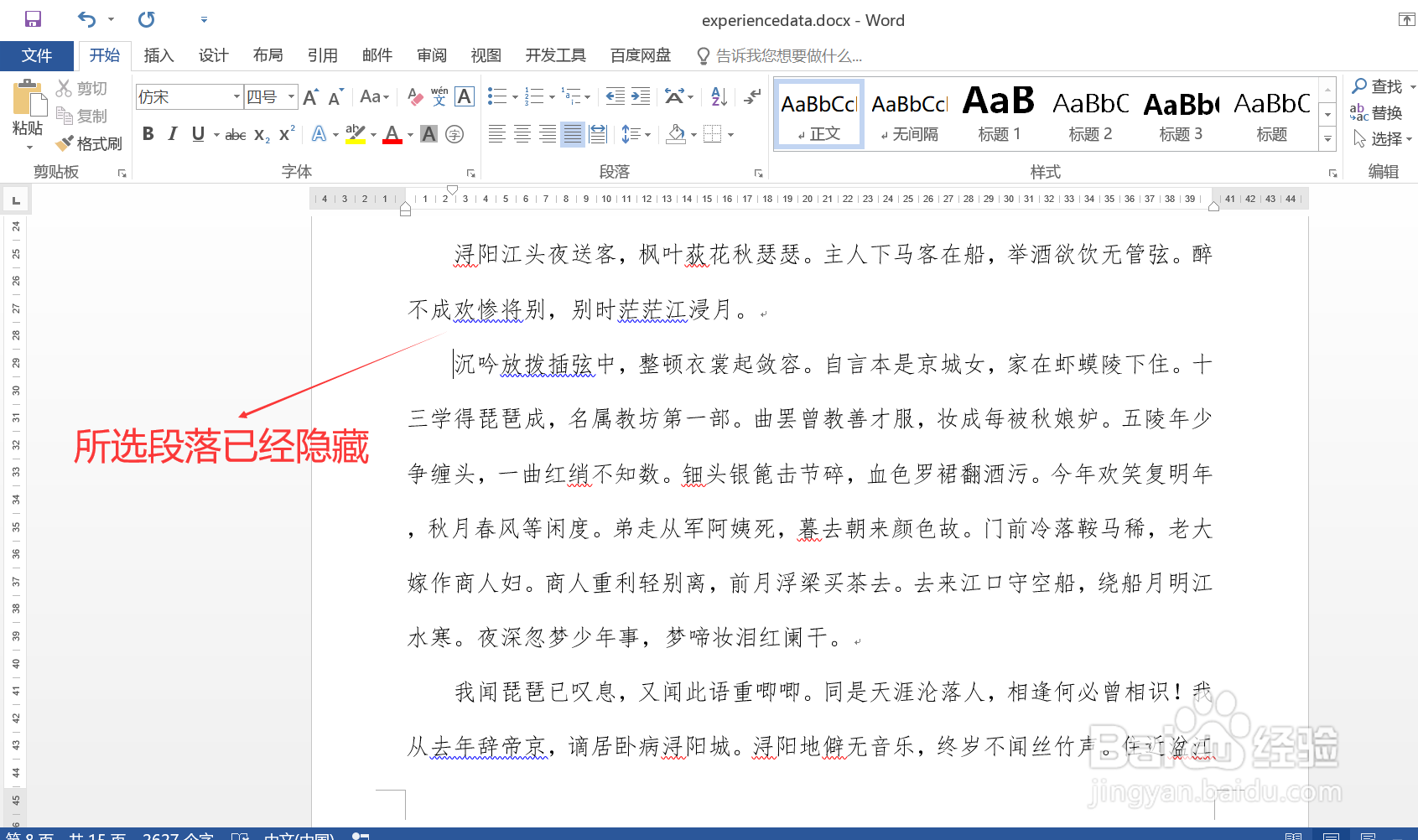Image resolution: width=1418 pixels, height=840 pixels.
Task: Toggle bold formatting
Action: pos(148,133)
